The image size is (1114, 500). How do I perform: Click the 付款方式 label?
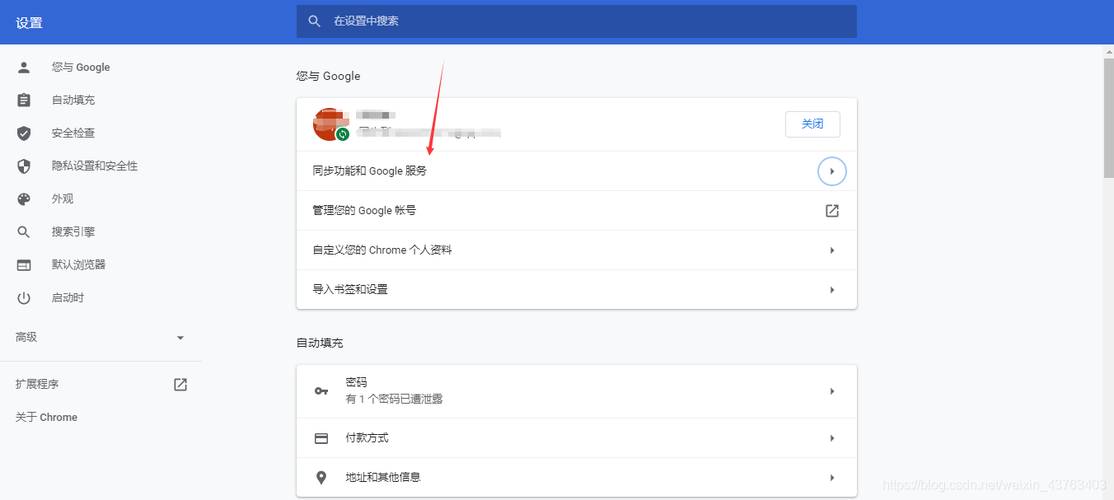click(x=367, y=438)
